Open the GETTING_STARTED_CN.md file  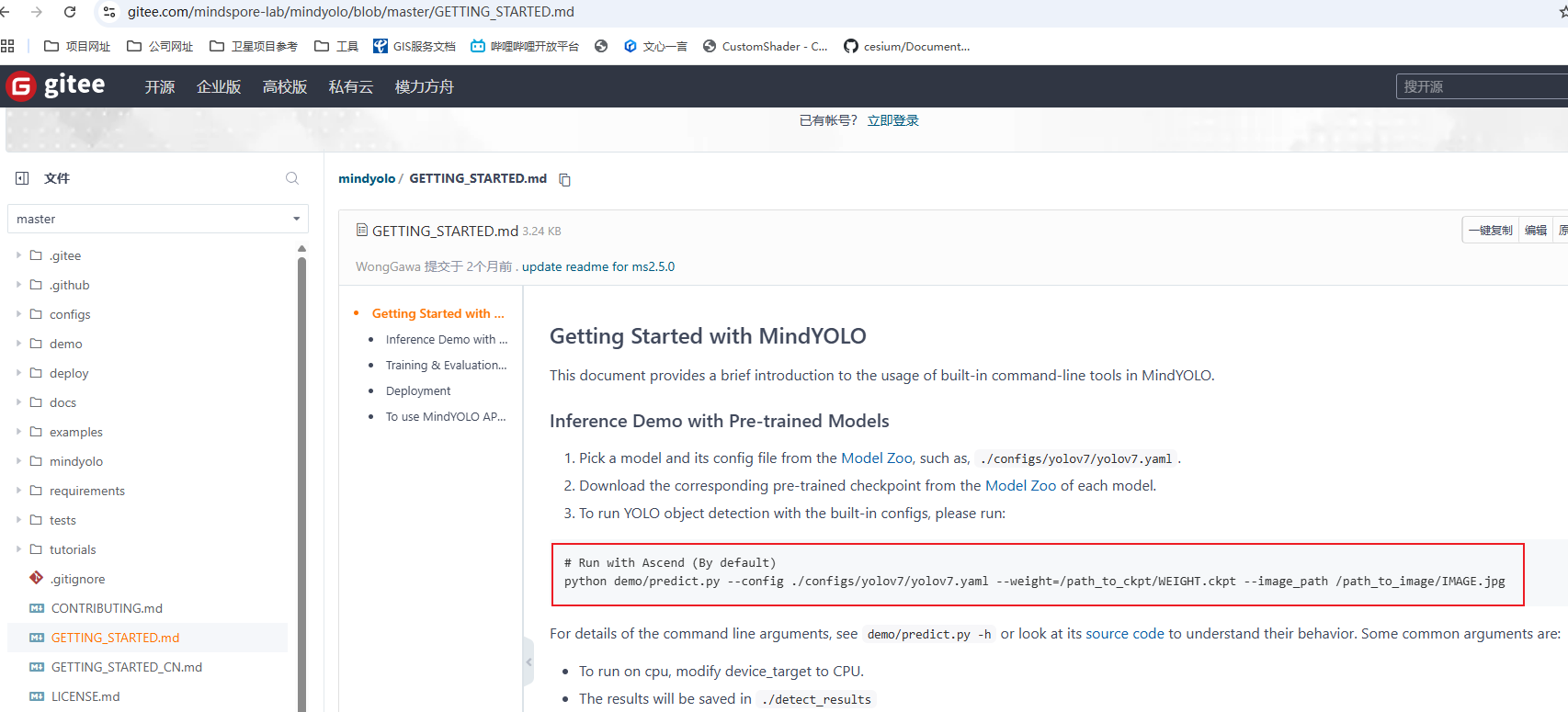[x=127, y=667]
